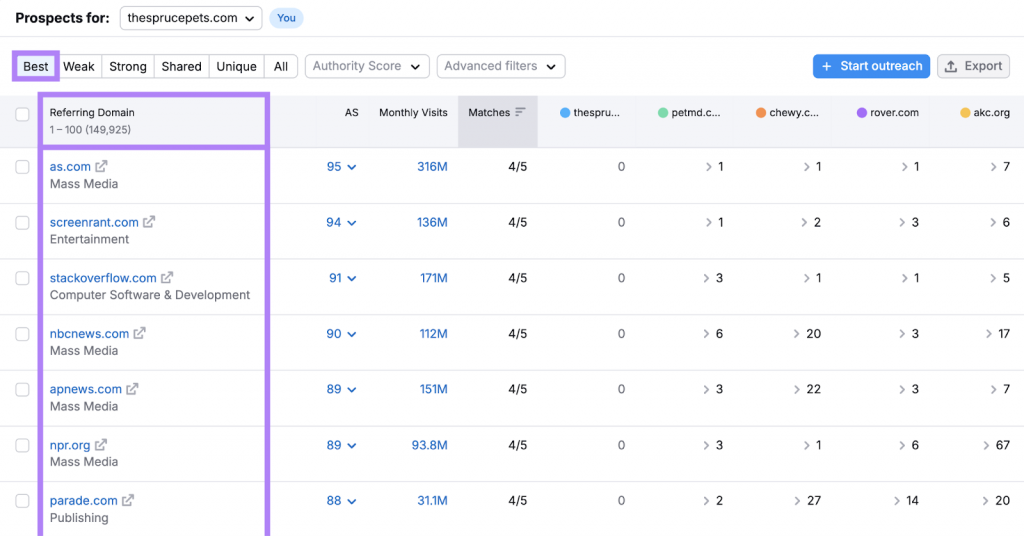1024x536 pixels.
Task: Open the parade.com domain link
Action: (84, 501)
